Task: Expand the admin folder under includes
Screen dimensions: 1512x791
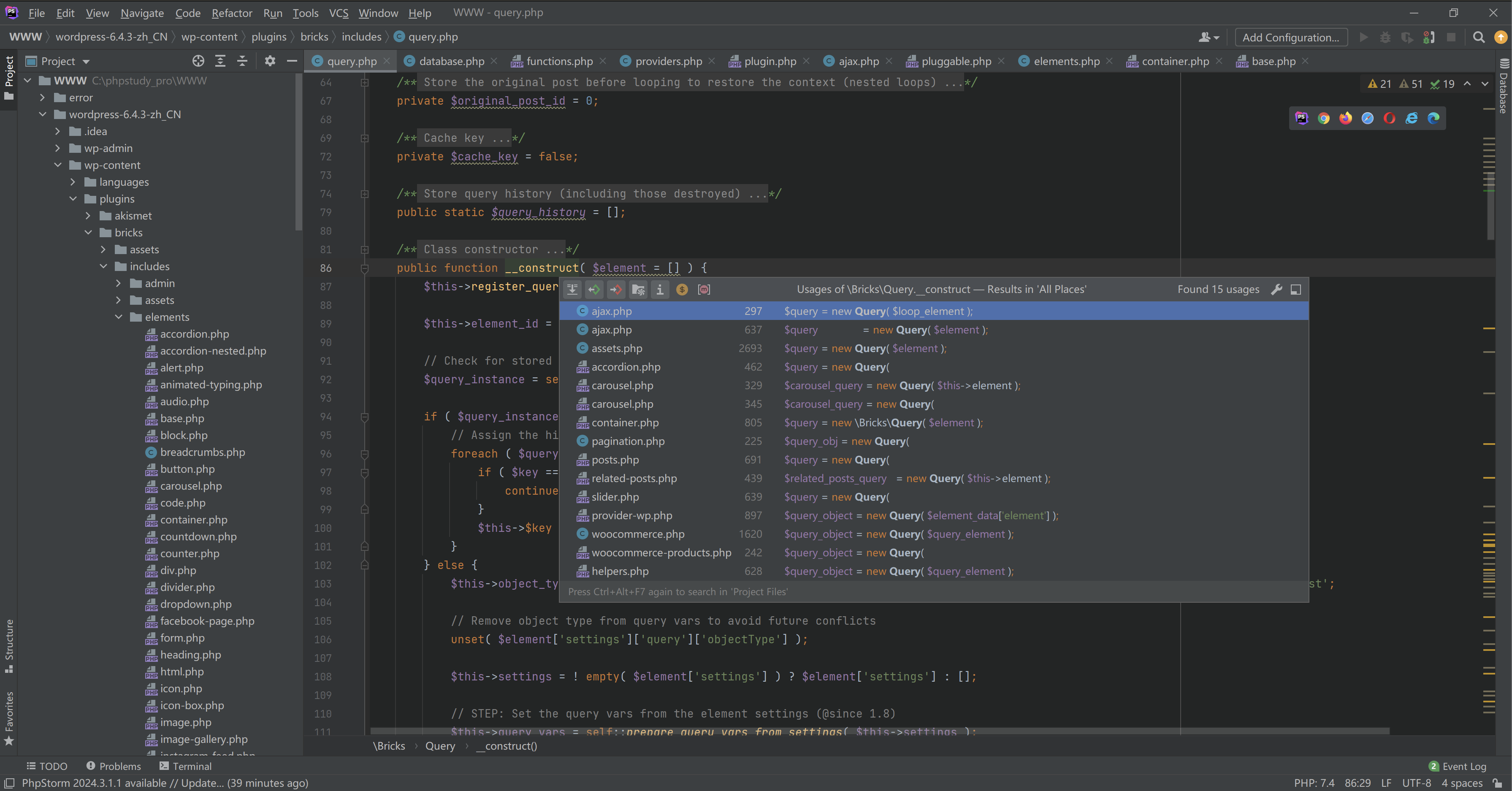Action: (119, 283)
